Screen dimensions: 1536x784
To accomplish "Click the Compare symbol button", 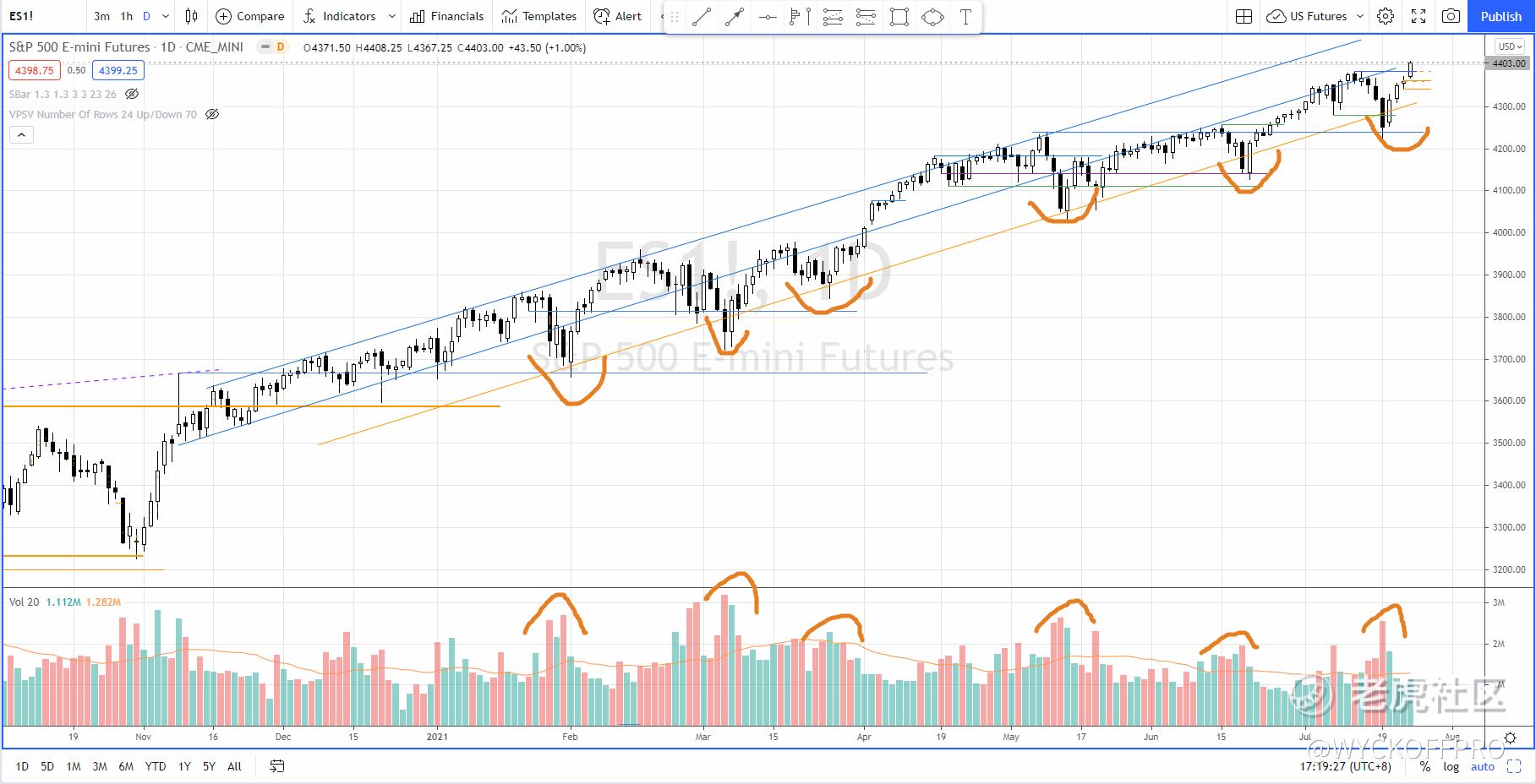I will click(250, 16).
